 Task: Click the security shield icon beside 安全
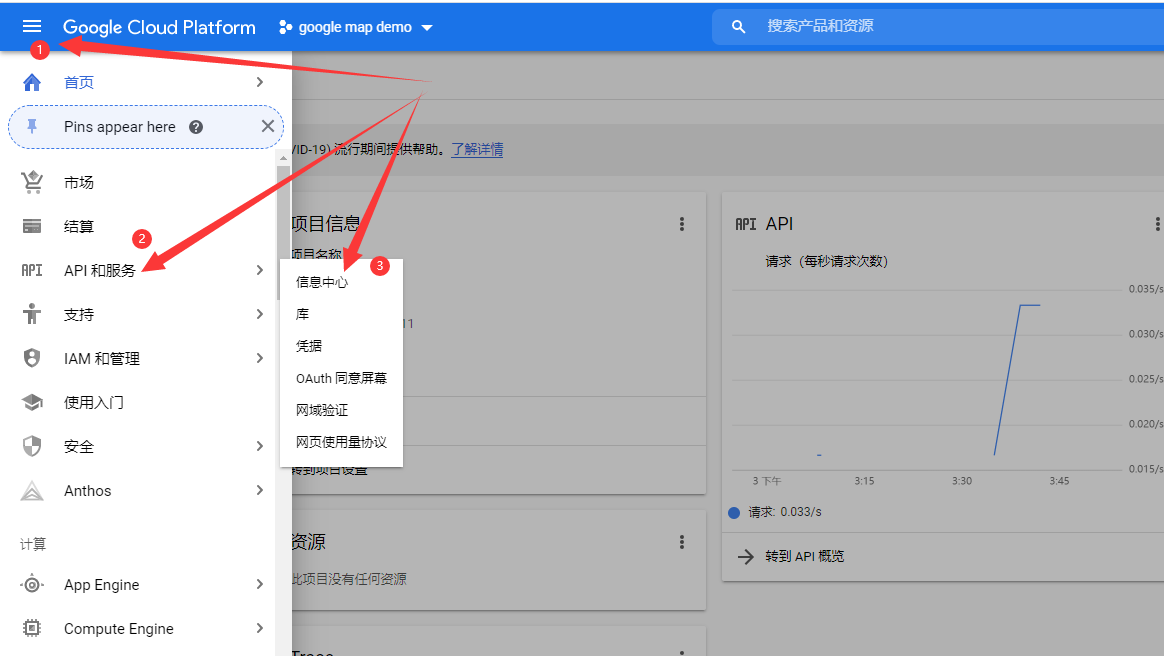click(x=32, y=446)
